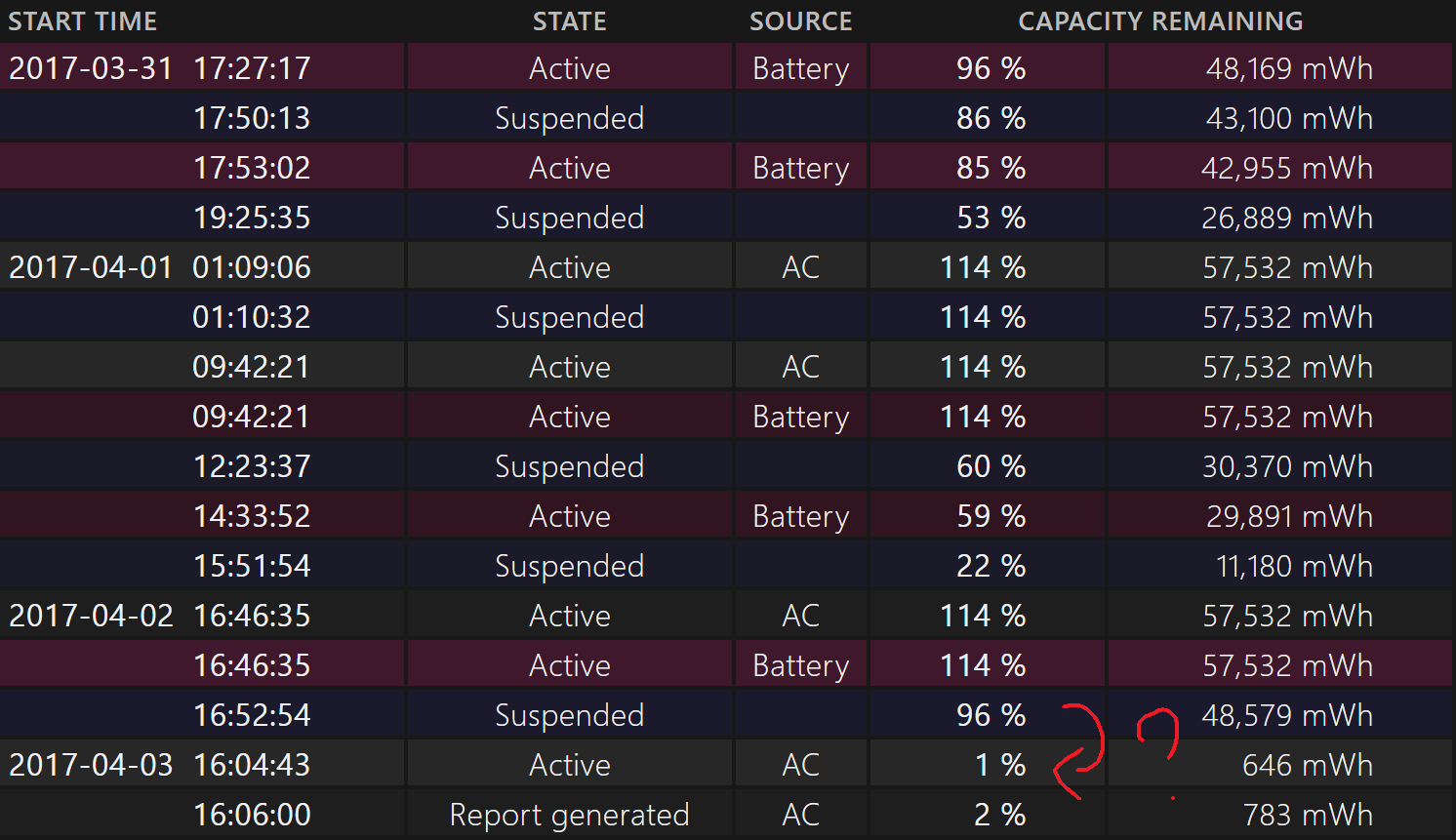Select the 783 mWh capacity value
The height and width of the screenshot is (840, 1456).
click(x=1307, y=815)
